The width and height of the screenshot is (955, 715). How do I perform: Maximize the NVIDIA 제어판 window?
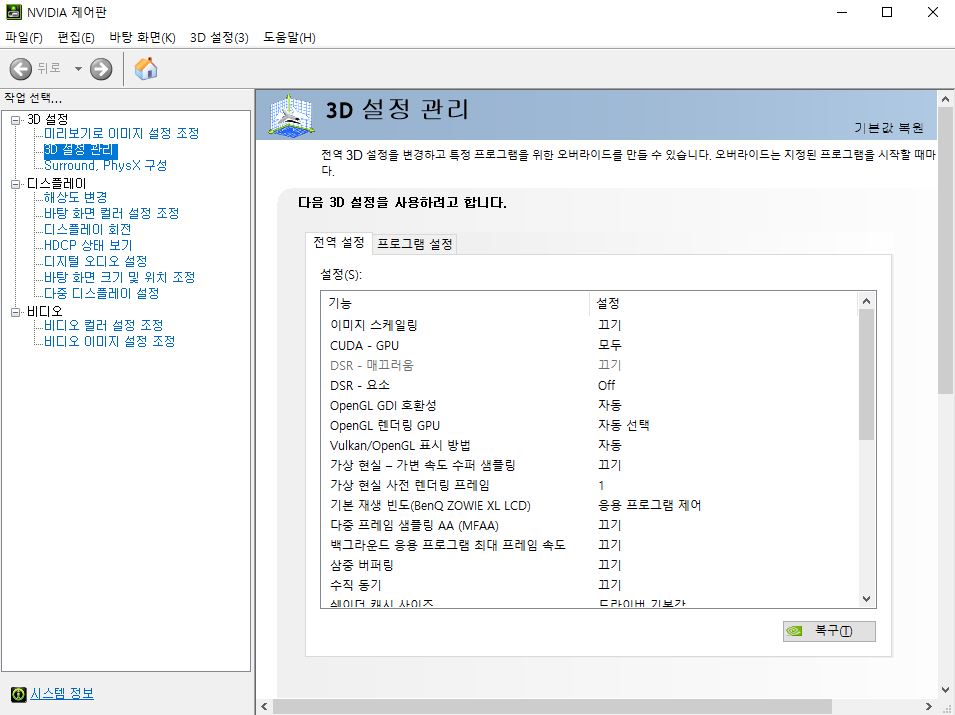(887, 12)
